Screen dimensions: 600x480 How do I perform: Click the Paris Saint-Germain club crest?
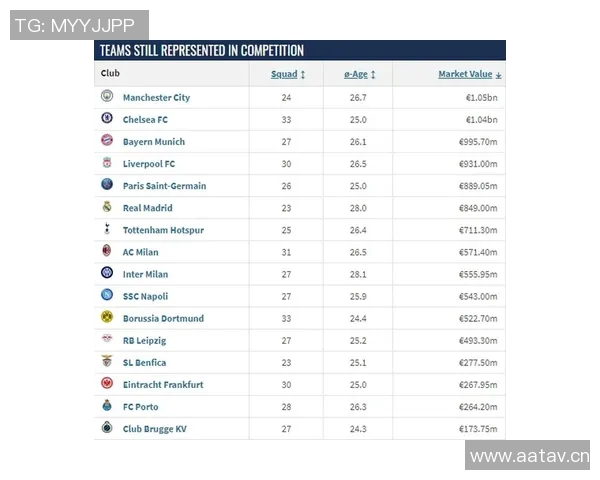(107, 185)
